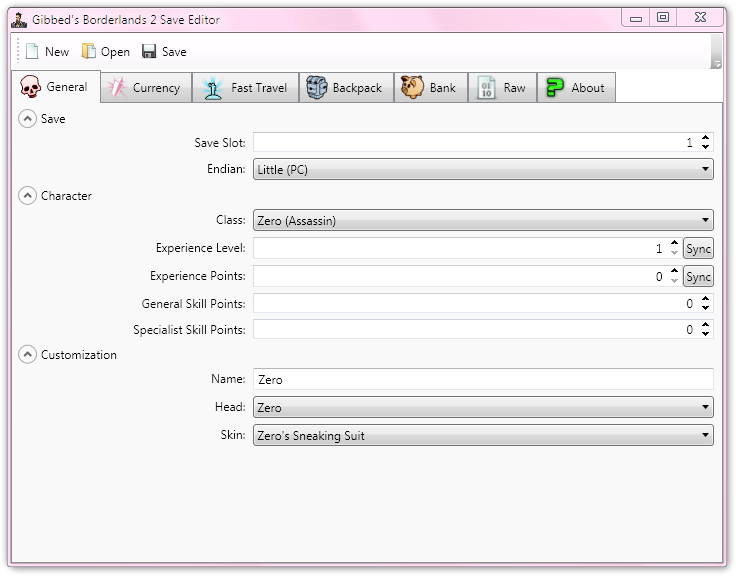The width and height of the screenshot is (736, 576).
Task: Select the General tab
Action: coord(56,87)
